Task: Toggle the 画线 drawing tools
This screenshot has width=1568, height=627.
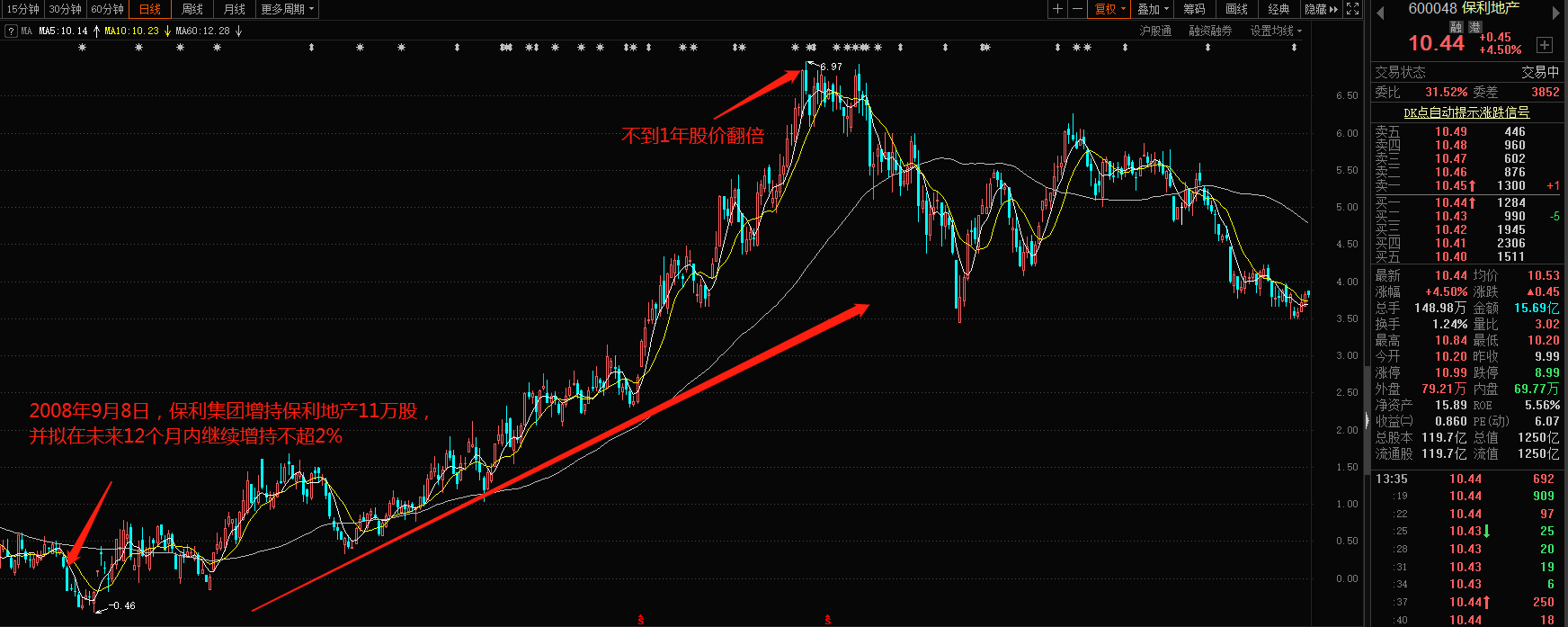Action: [x=1236, y=9]
